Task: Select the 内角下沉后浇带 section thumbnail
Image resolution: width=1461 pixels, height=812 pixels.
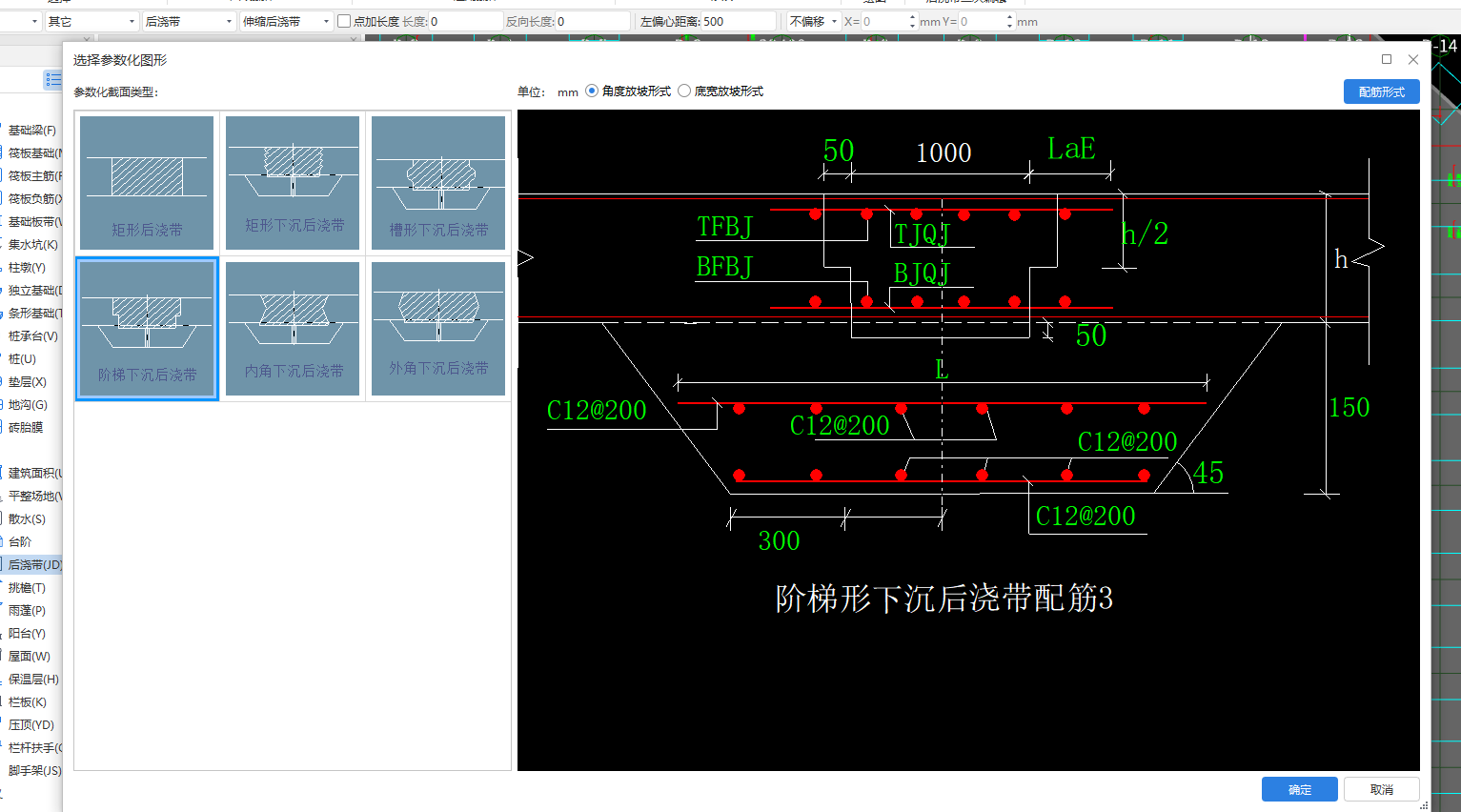Action: [293, 329]
